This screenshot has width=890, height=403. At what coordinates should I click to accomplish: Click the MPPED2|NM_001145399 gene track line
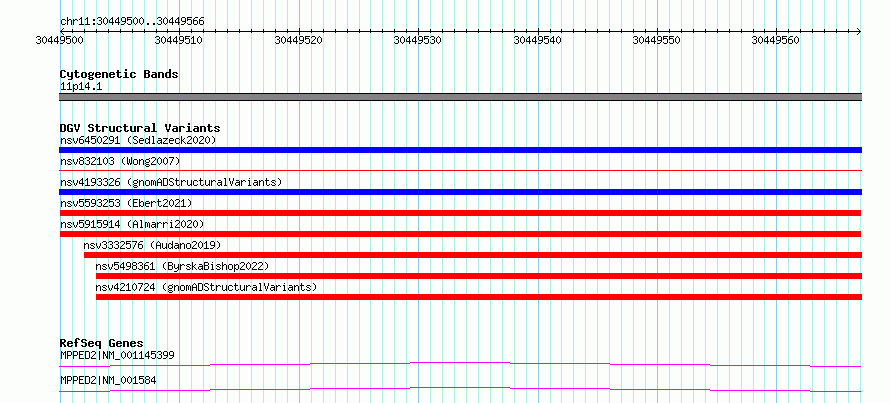tap(460, 364)
